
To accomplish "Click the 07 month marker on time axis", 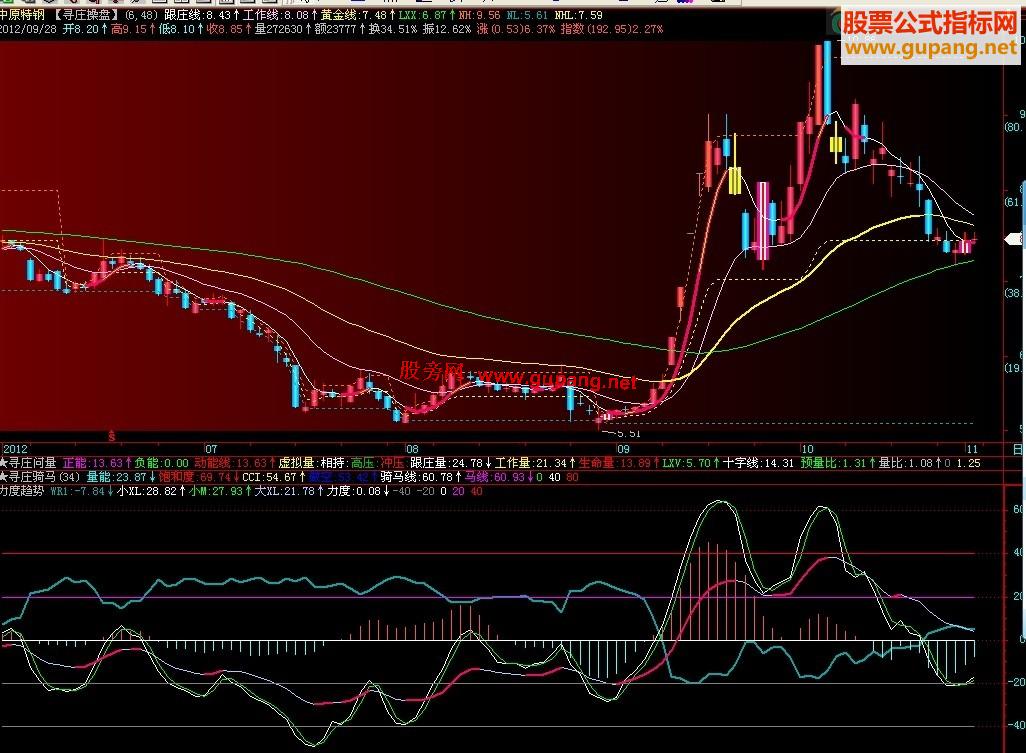I will click(x=211, y=449).
